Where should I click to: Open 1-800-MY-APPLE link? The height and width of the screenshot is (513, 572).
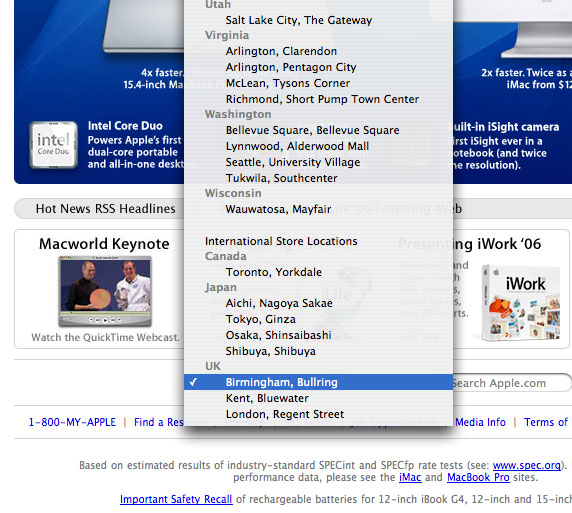click(x=72, y=422)
